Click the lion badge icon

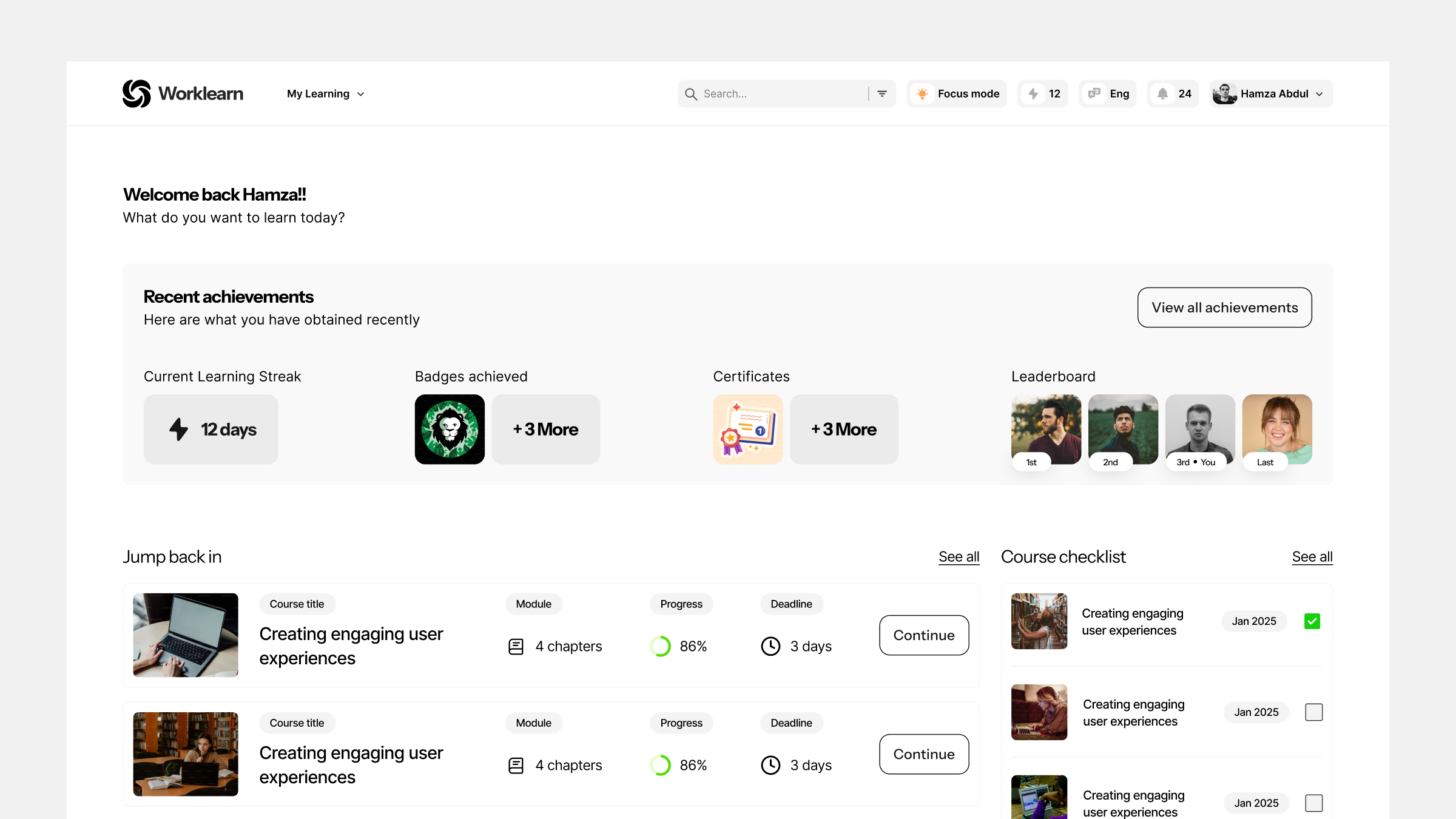[x=450, y=429]
